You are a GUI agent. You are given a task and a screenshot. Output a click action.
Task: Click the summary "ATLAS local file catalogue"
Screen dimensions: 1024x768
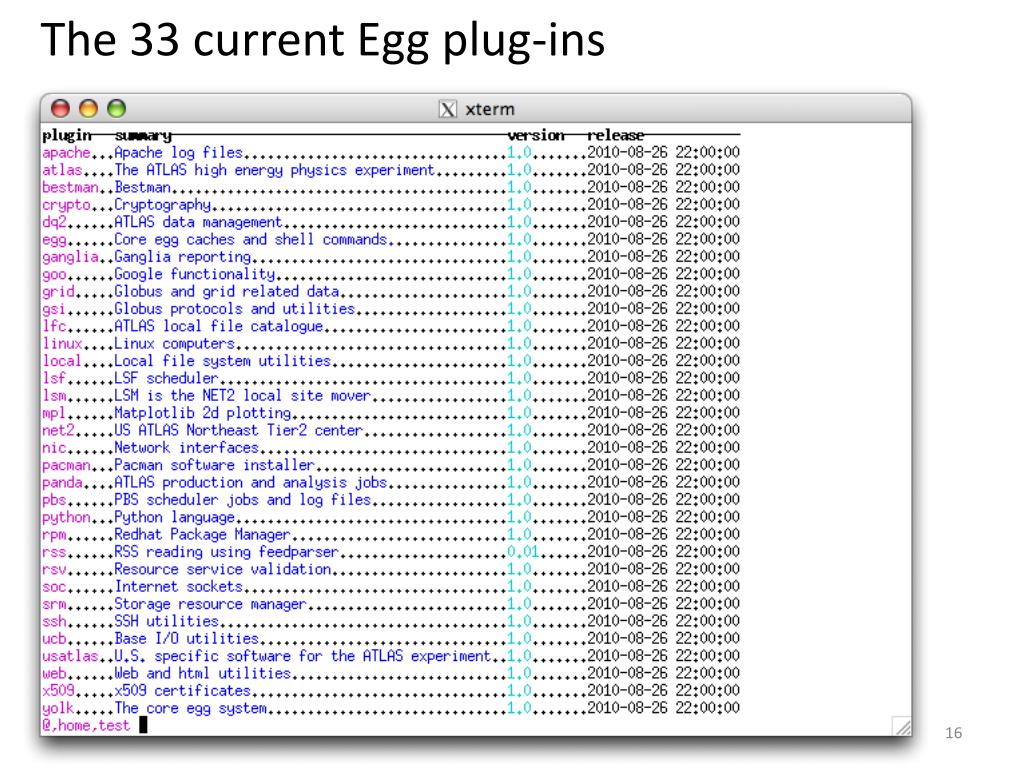pyautogui.click(x=218, y=326)
